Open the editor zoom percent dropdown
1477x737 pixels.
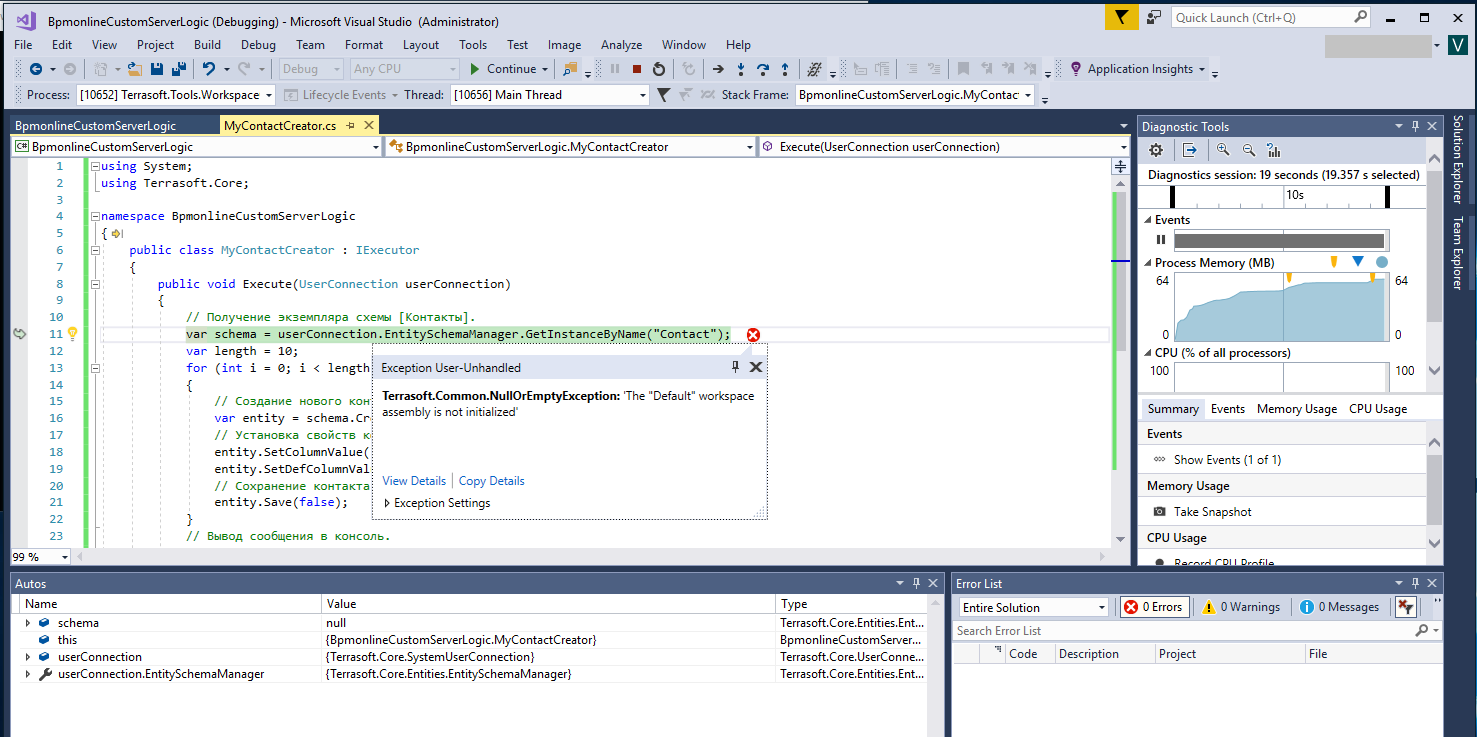point(65,557)
